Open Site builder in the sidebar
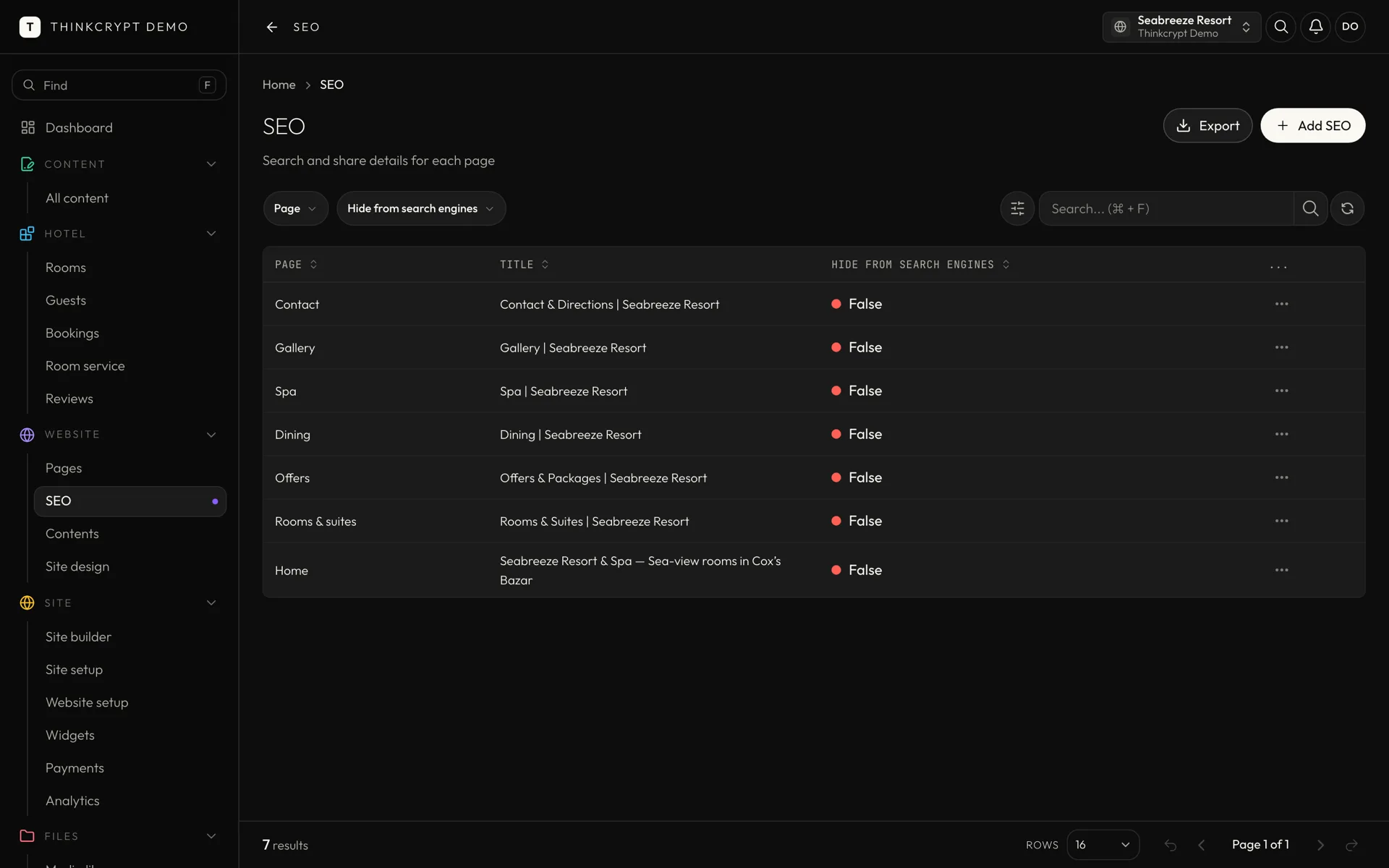Viewport: 1389px width, 868px height. coord(78,637)
